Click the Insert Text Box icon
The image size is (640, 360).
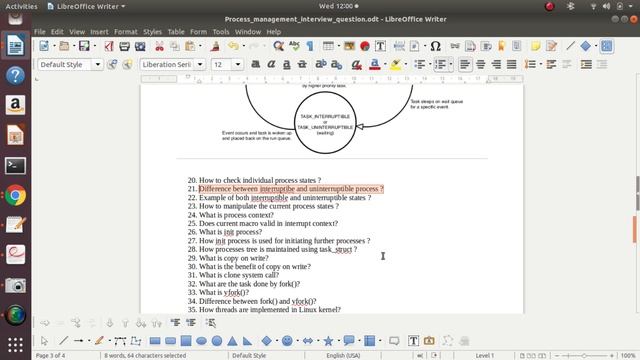point(380,46)
